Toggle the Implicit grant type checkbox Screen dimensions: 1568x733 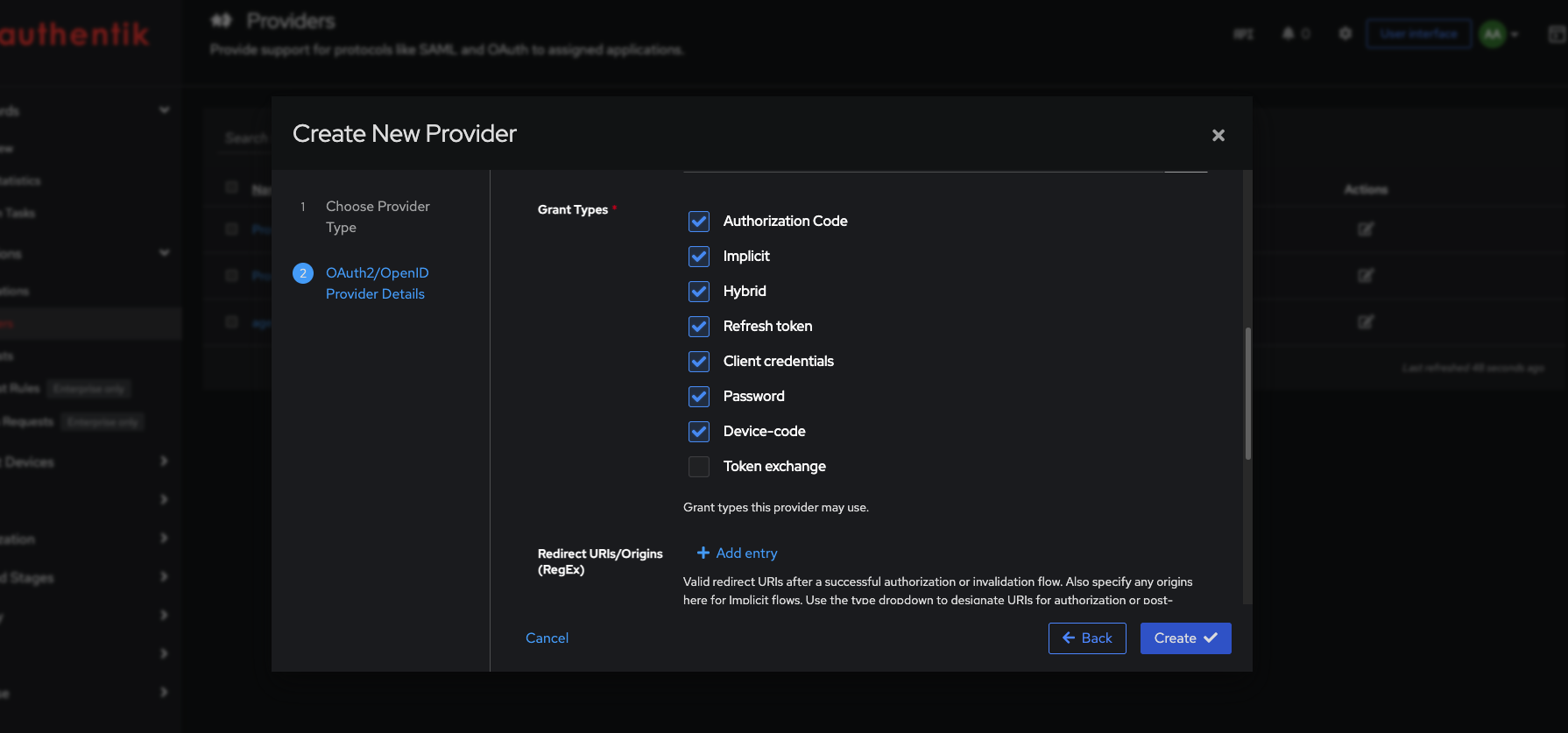tap(699, 257)
